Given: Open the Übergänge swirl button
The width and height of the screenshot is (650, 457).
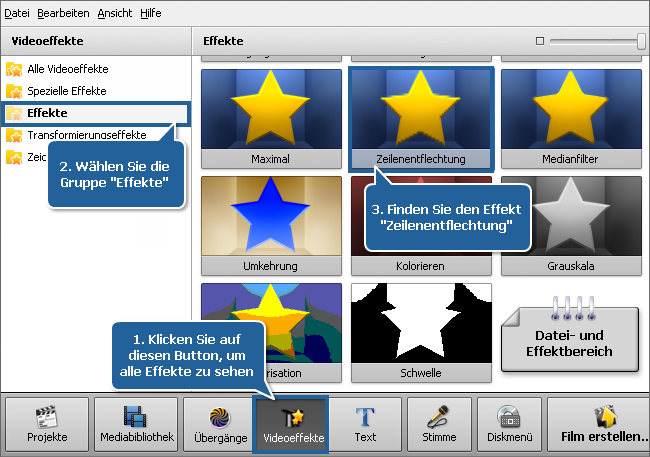Looking at the screenshot, I should point(219,424).
